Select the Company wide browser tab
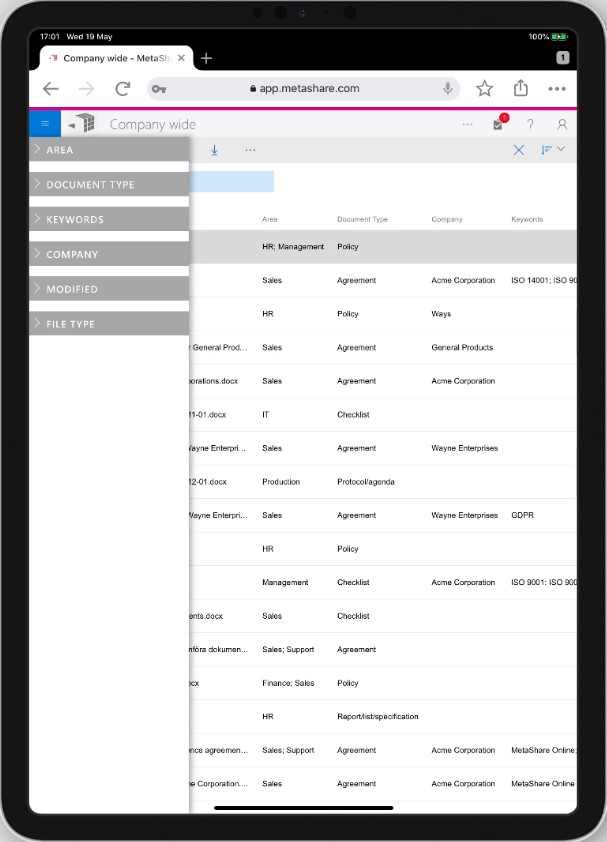 pos(116,58)
